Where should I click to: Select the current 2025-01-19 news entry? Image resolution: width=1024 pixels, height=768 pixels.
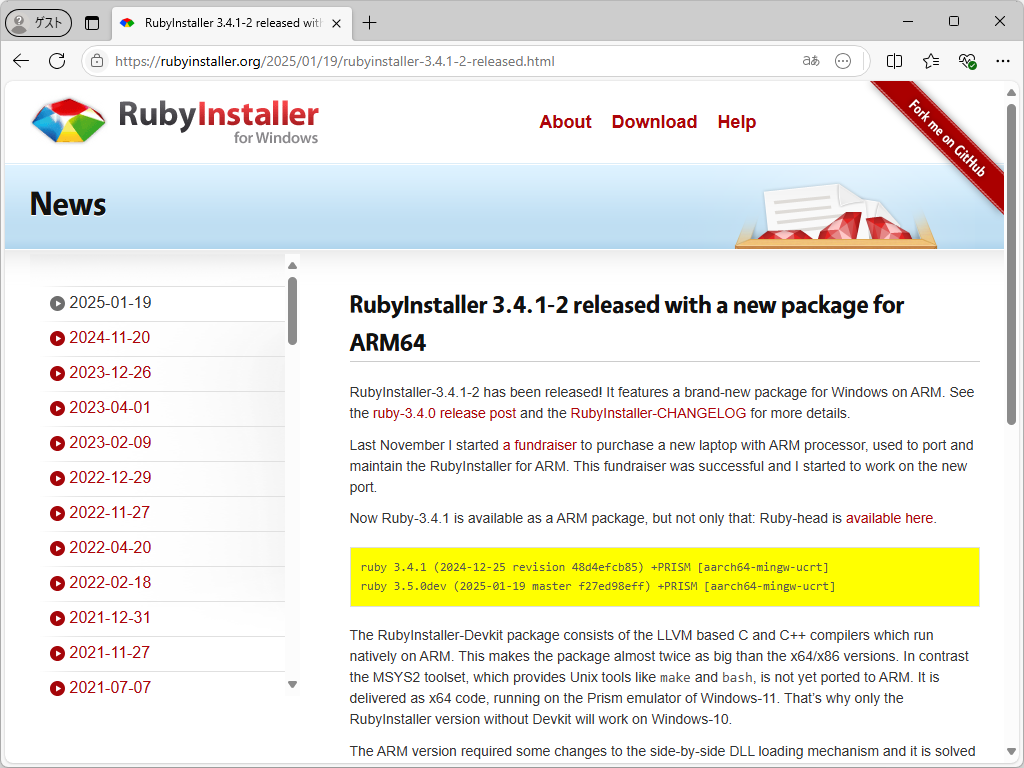click(x=110, y=302)
